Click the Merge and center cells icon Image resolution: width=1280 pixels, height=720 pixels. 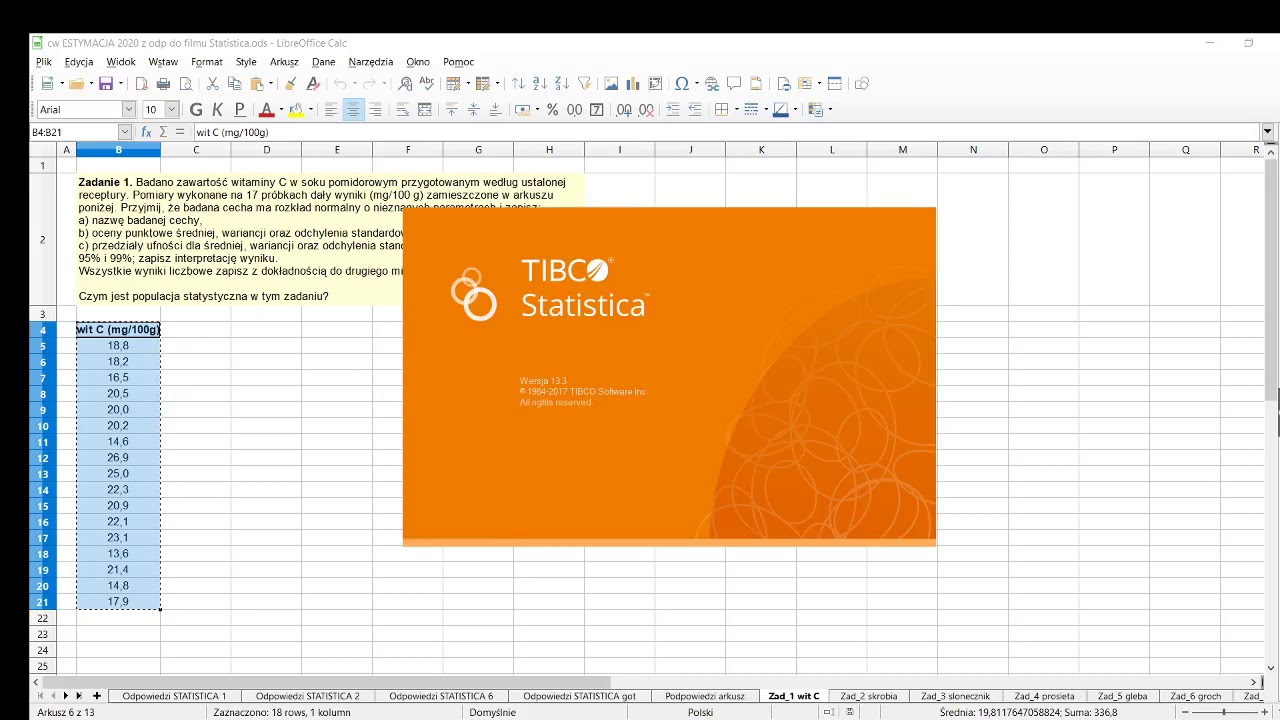click(425, 110)
